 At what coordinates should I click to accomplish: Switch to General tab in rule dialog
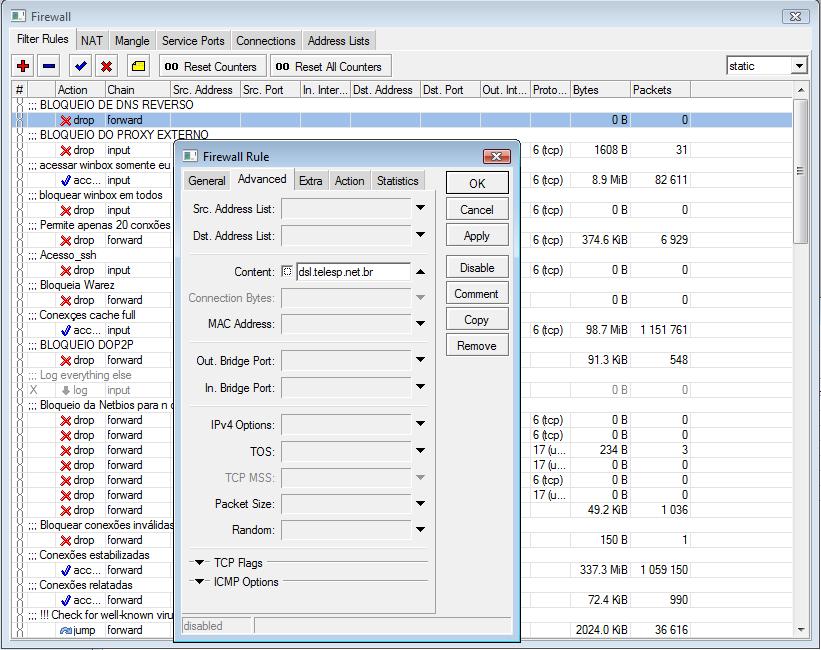click(207, 181)
